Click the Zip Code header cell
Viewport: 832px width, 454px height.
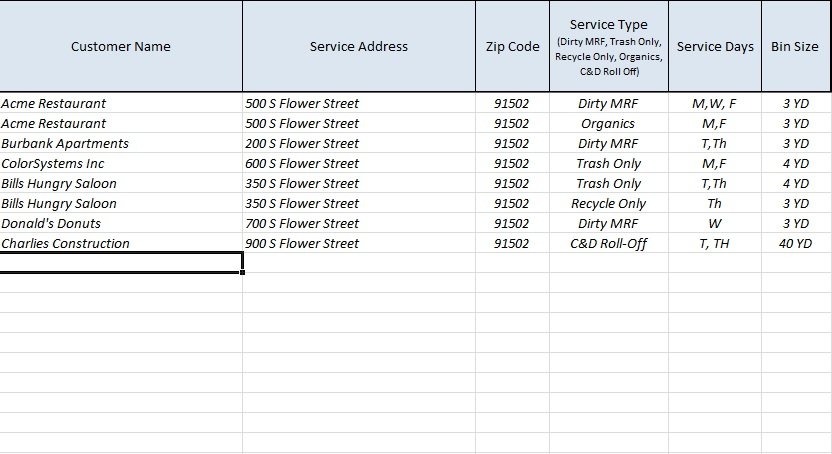[512, 46]
